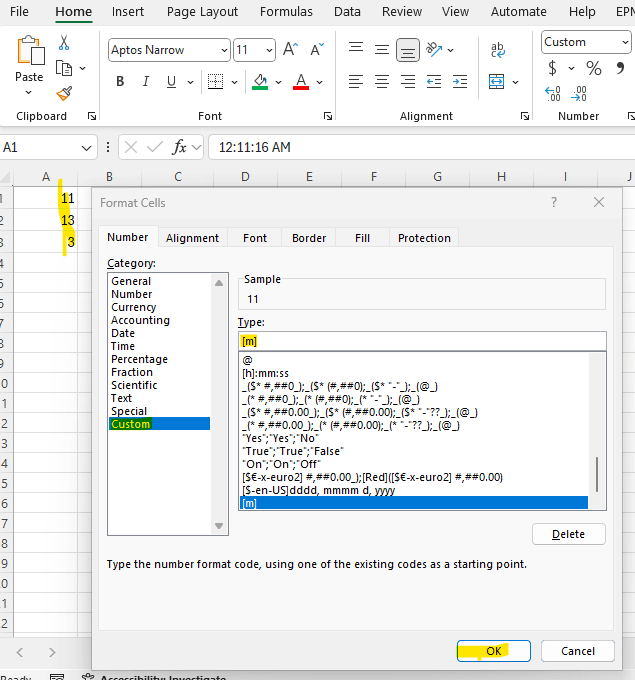
Task: Select cell A2 containing 13
Action: click(x=45, y=220)
